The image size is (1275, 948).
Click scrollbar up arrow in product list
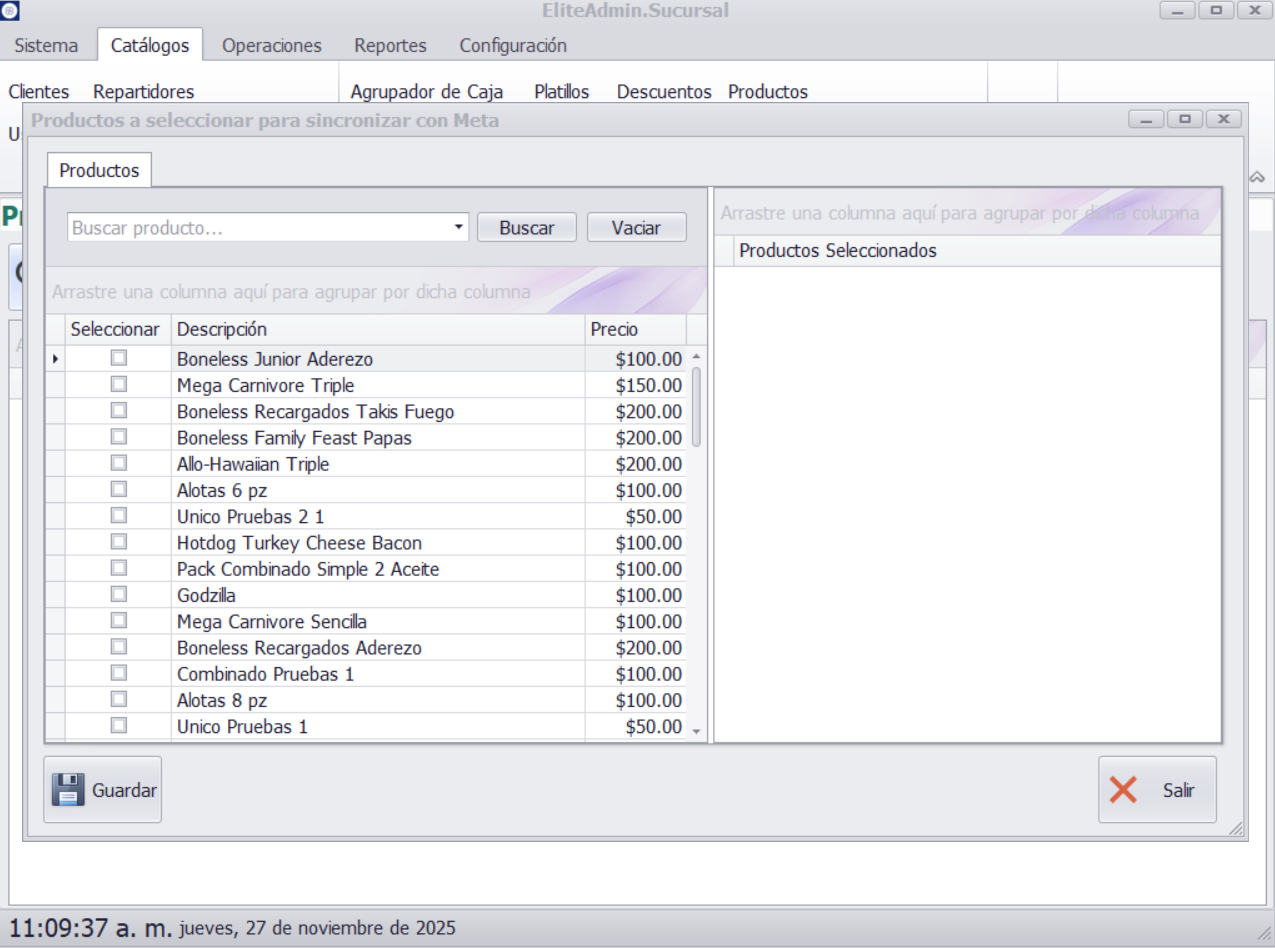pos(697,357)
